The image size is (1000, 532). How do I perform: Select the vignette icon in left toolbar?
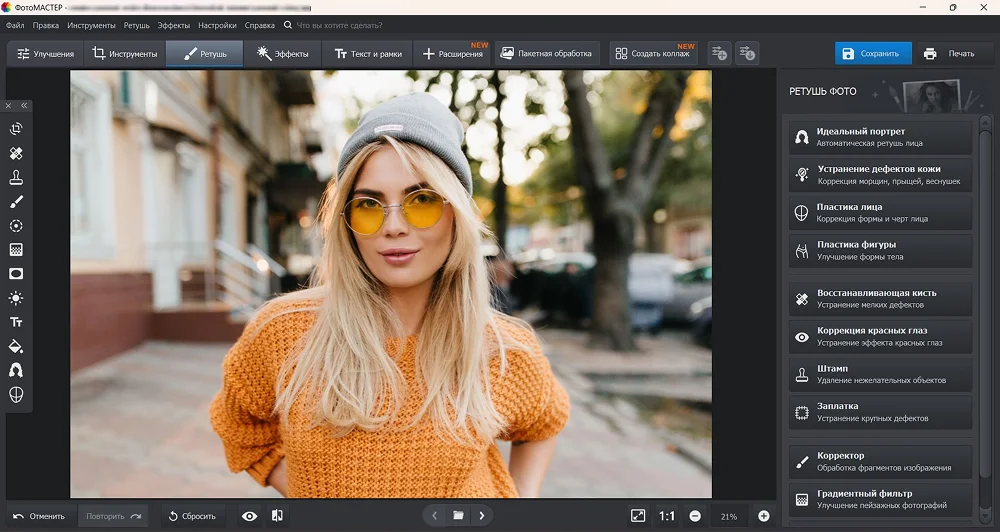click(16, 274)
